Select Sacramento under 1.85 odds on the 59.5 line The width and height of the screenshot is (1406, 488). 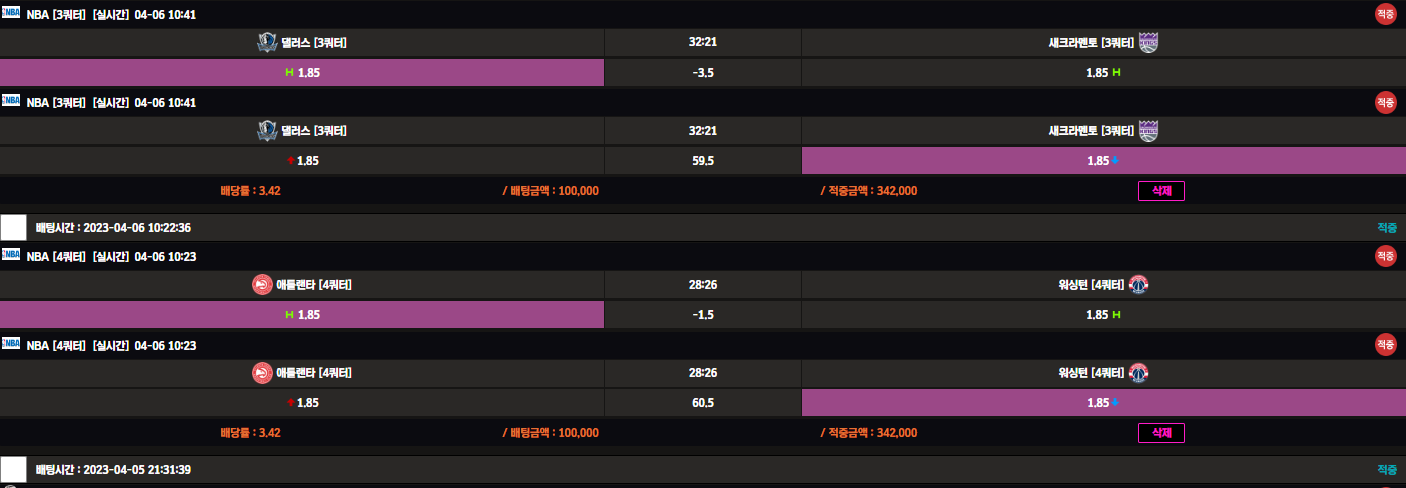1103,160
